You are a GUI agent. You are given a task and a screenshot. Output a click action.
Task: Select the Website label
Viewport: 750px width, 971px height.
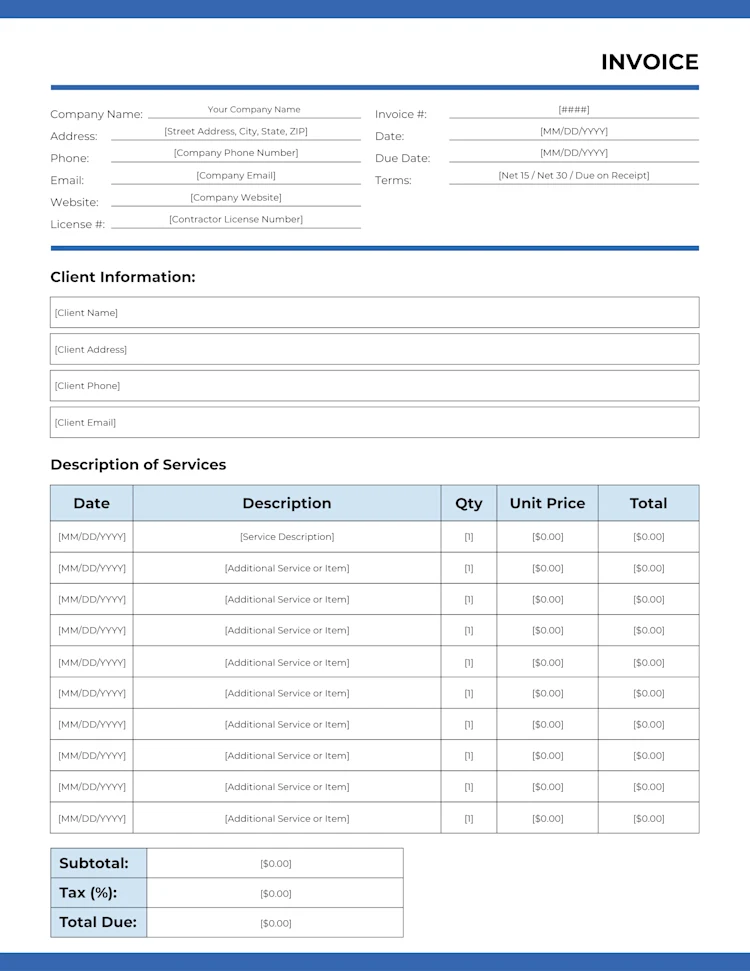tap(74, 202)
